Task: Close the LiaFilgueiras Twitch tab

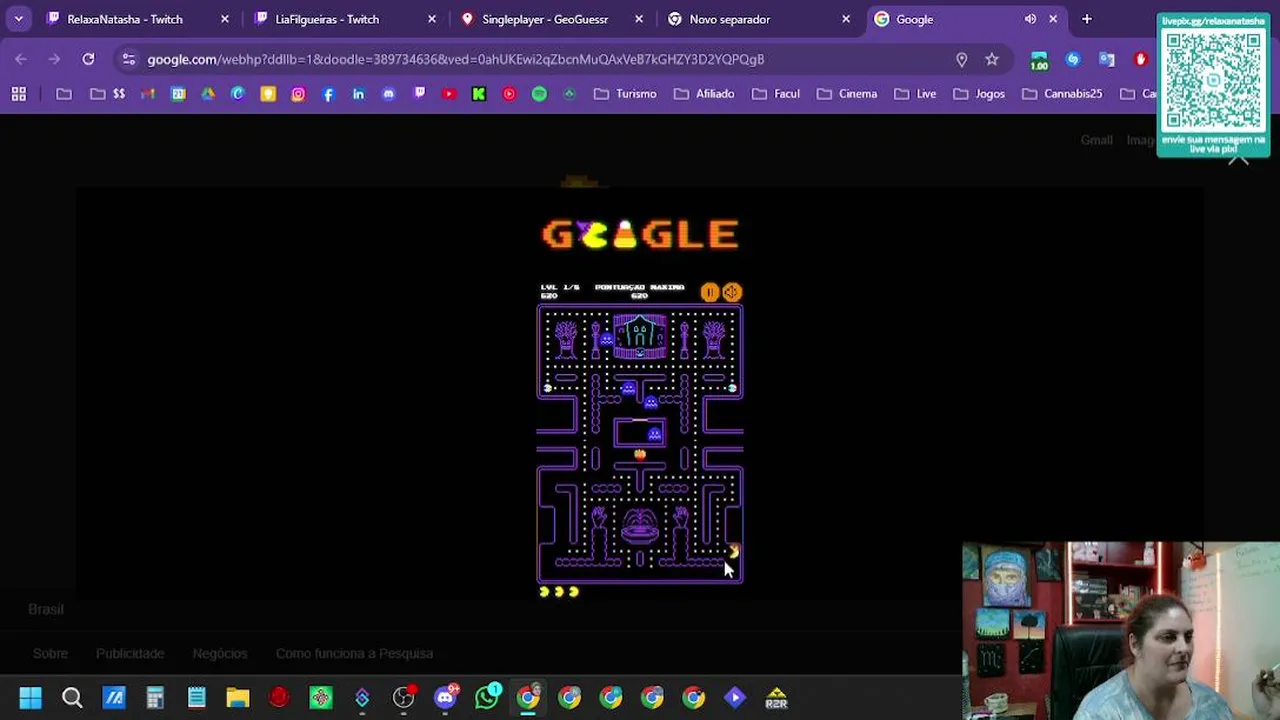Action: point(432,19)
